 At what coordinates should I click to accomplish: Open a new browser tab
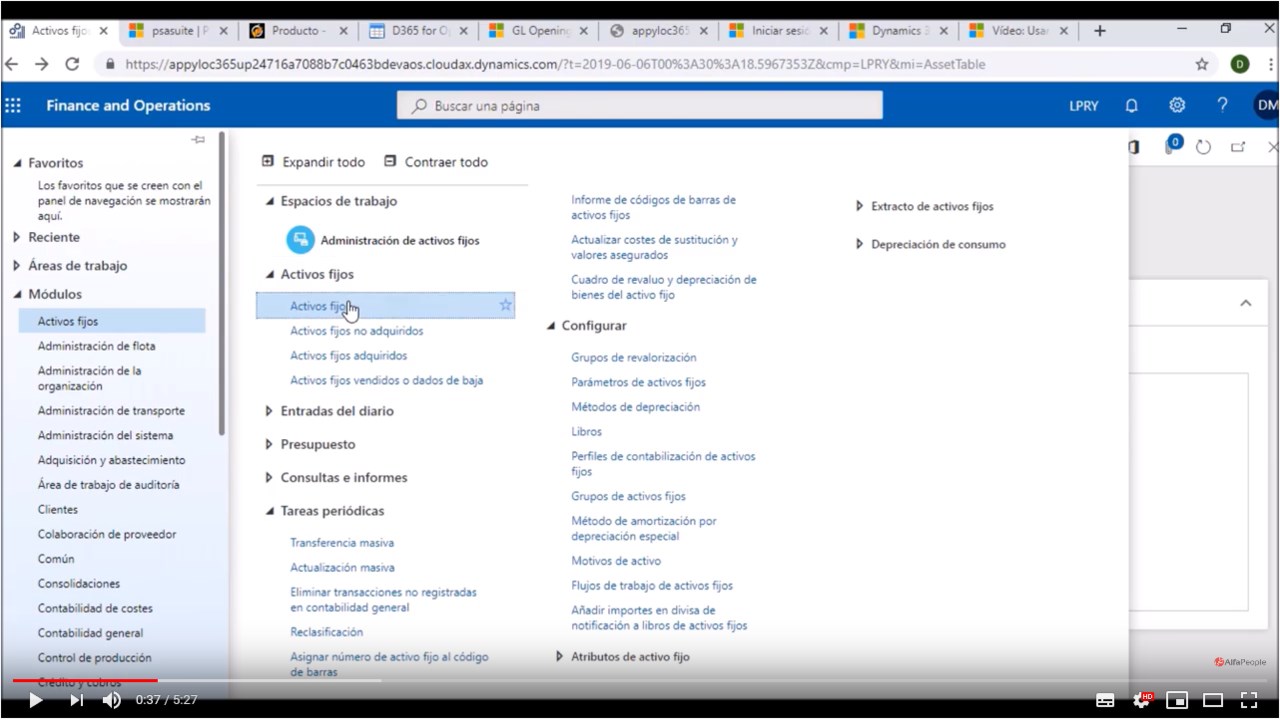1100,31
